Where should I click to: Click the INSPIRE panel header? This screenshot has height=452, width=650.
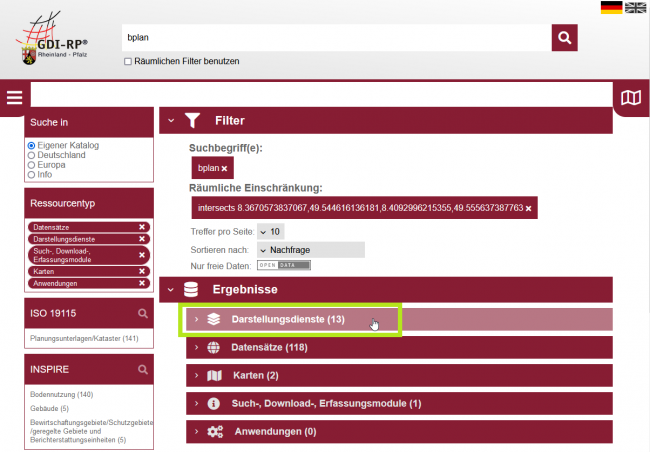pyautogui.click(x=89, y=369)
